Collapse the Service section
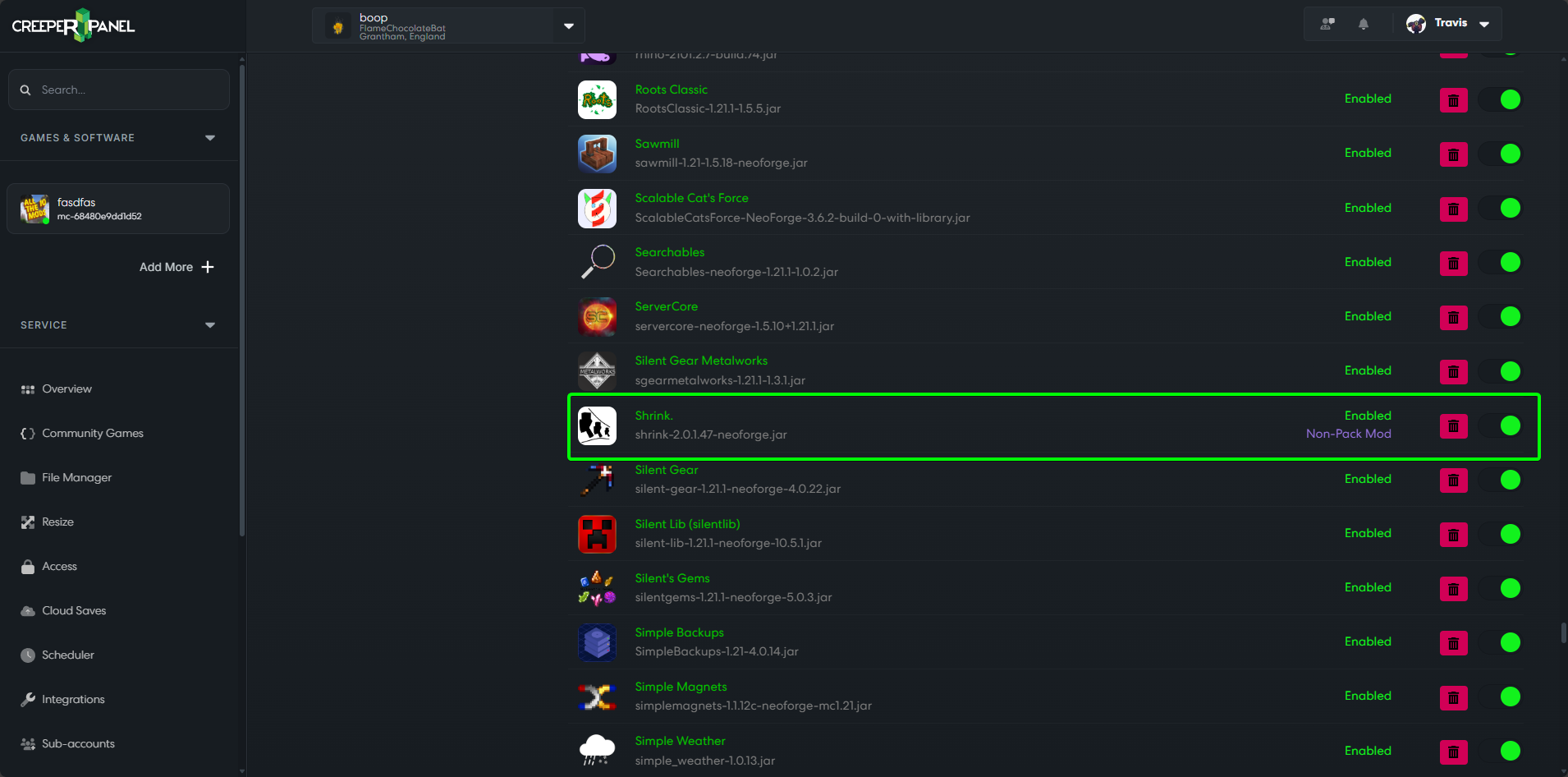The image size is (1568, 777). click(210, 325)
